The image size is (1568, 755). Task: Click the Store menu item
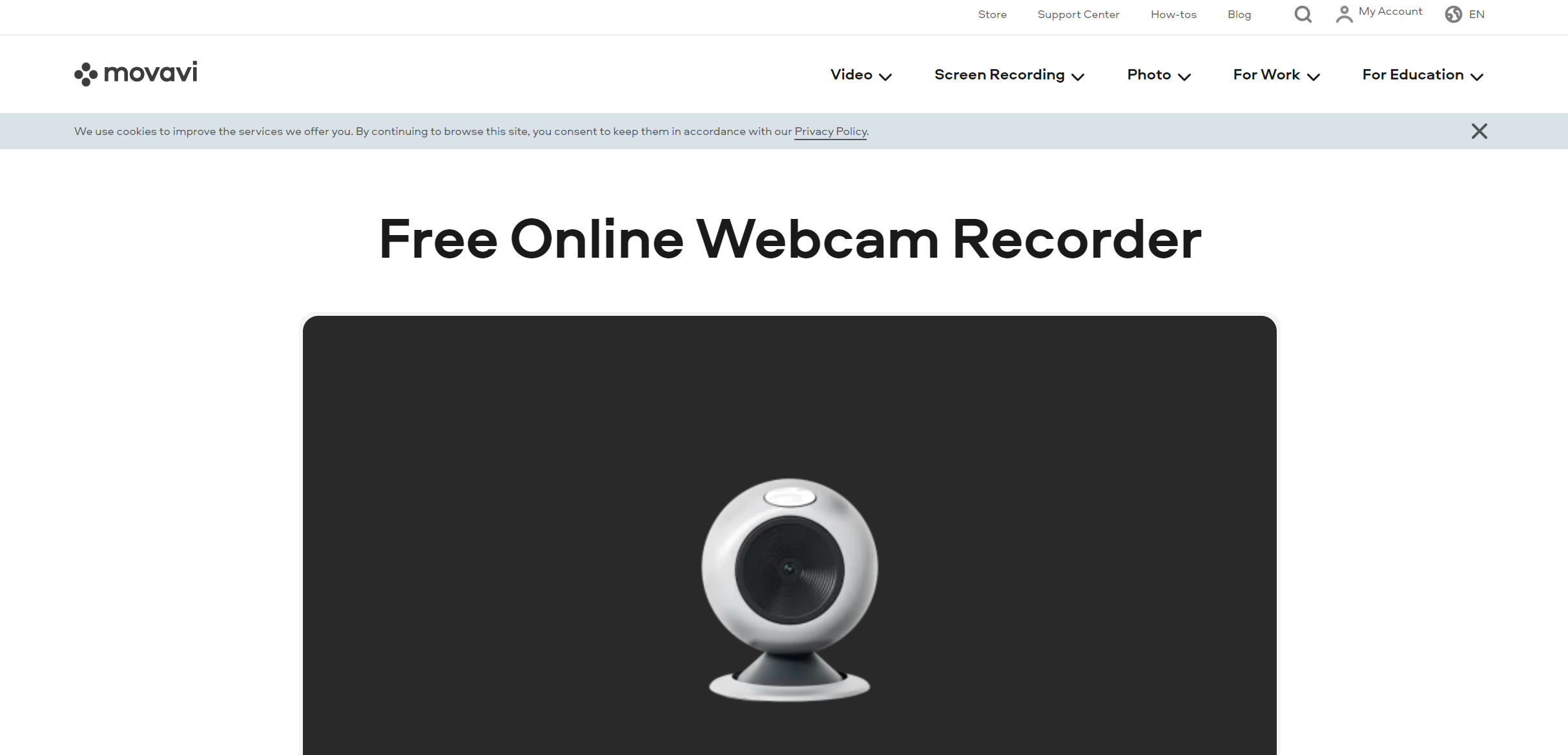pyautogui.click(x=991, y=14)
